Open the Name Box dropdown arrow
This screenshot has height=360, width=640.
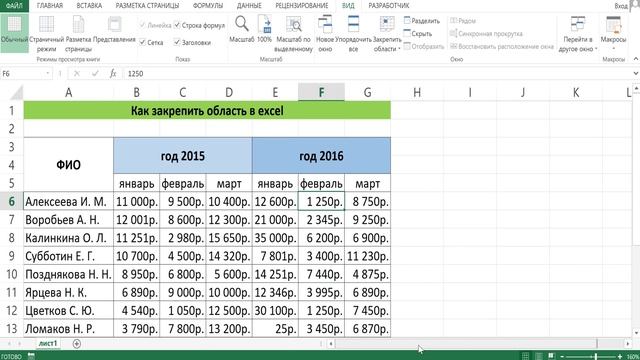click(48, 73)
